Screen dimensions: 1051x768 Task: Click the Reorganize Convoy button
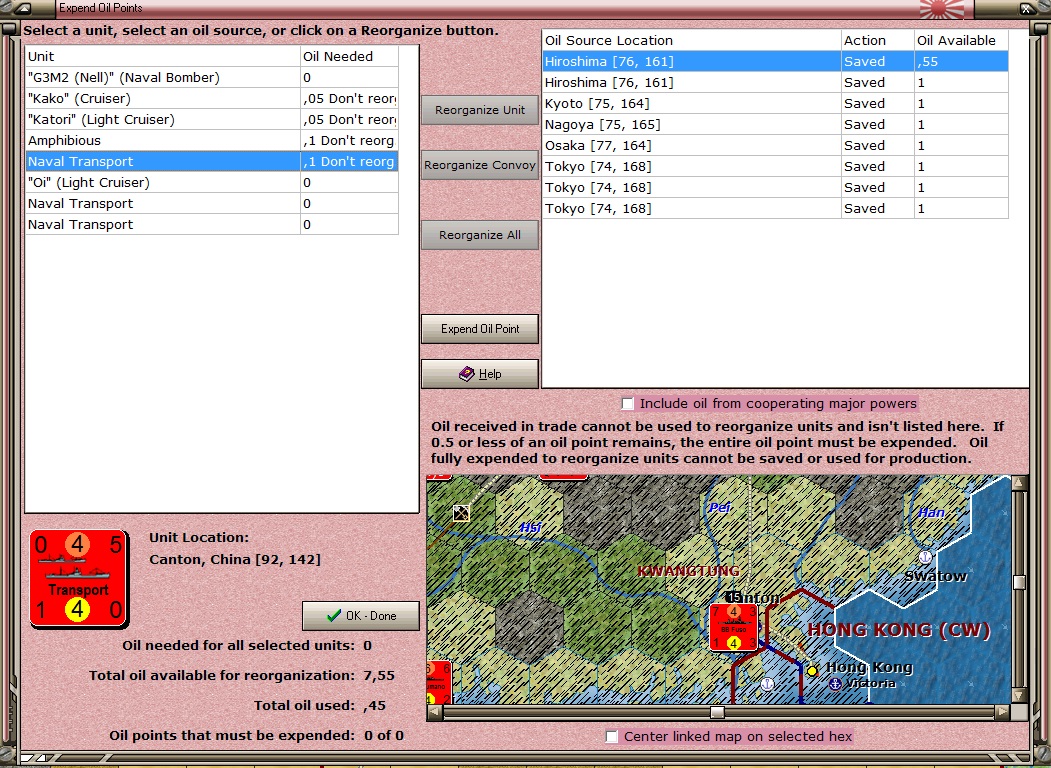click(480, 165)
